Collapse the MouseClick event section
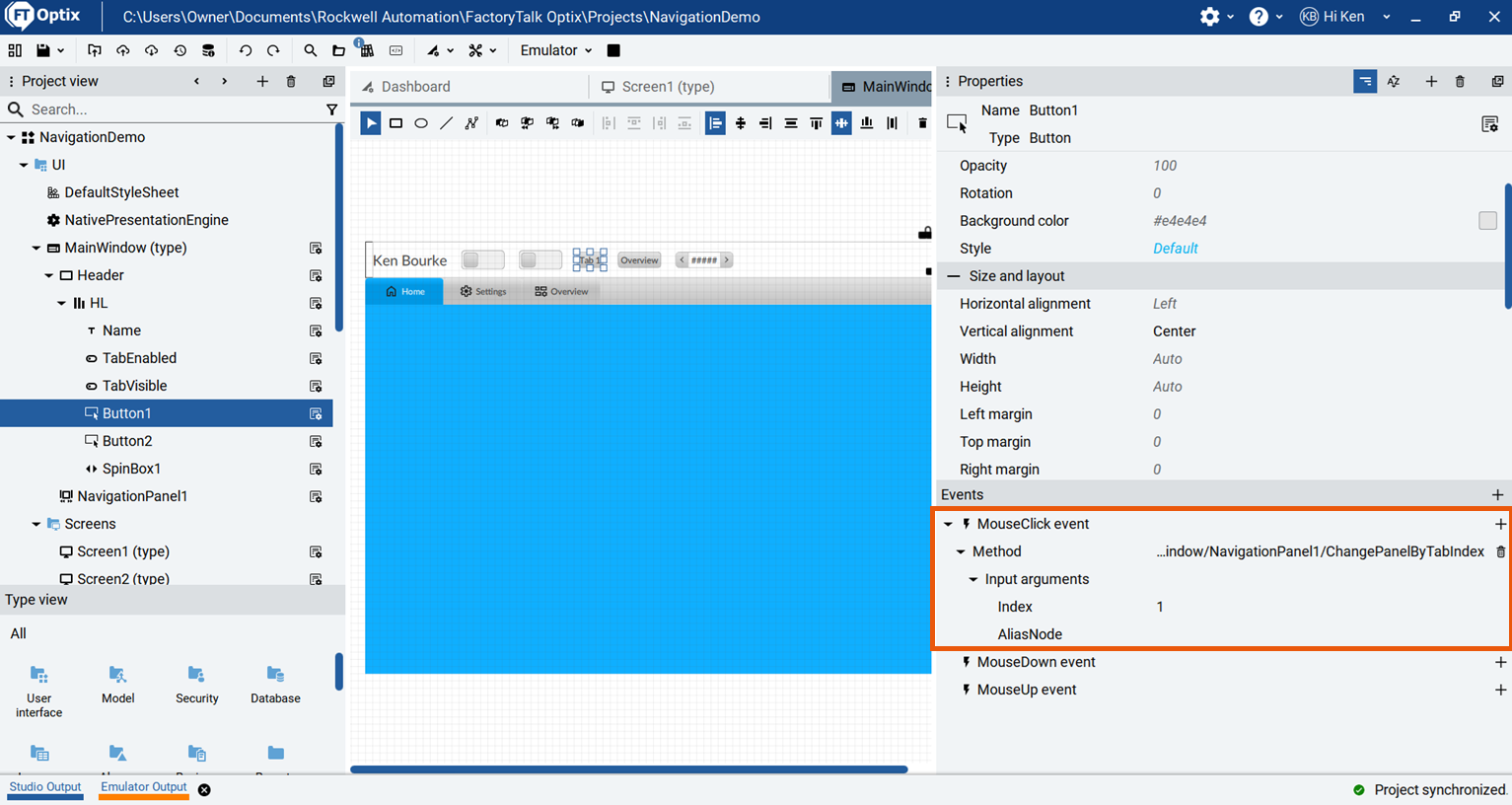The width and height of the screenshot is (1512, 805). 949,524
